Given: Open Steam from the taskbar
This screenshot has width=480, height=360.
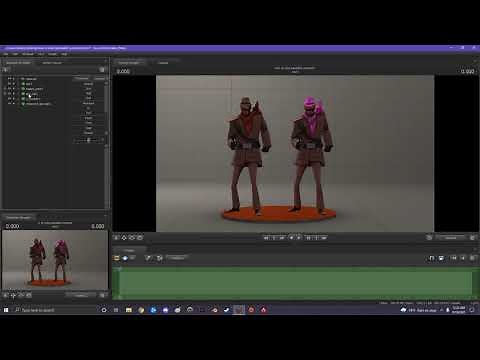Looking at the screenshot, I should tap(226, 310).
